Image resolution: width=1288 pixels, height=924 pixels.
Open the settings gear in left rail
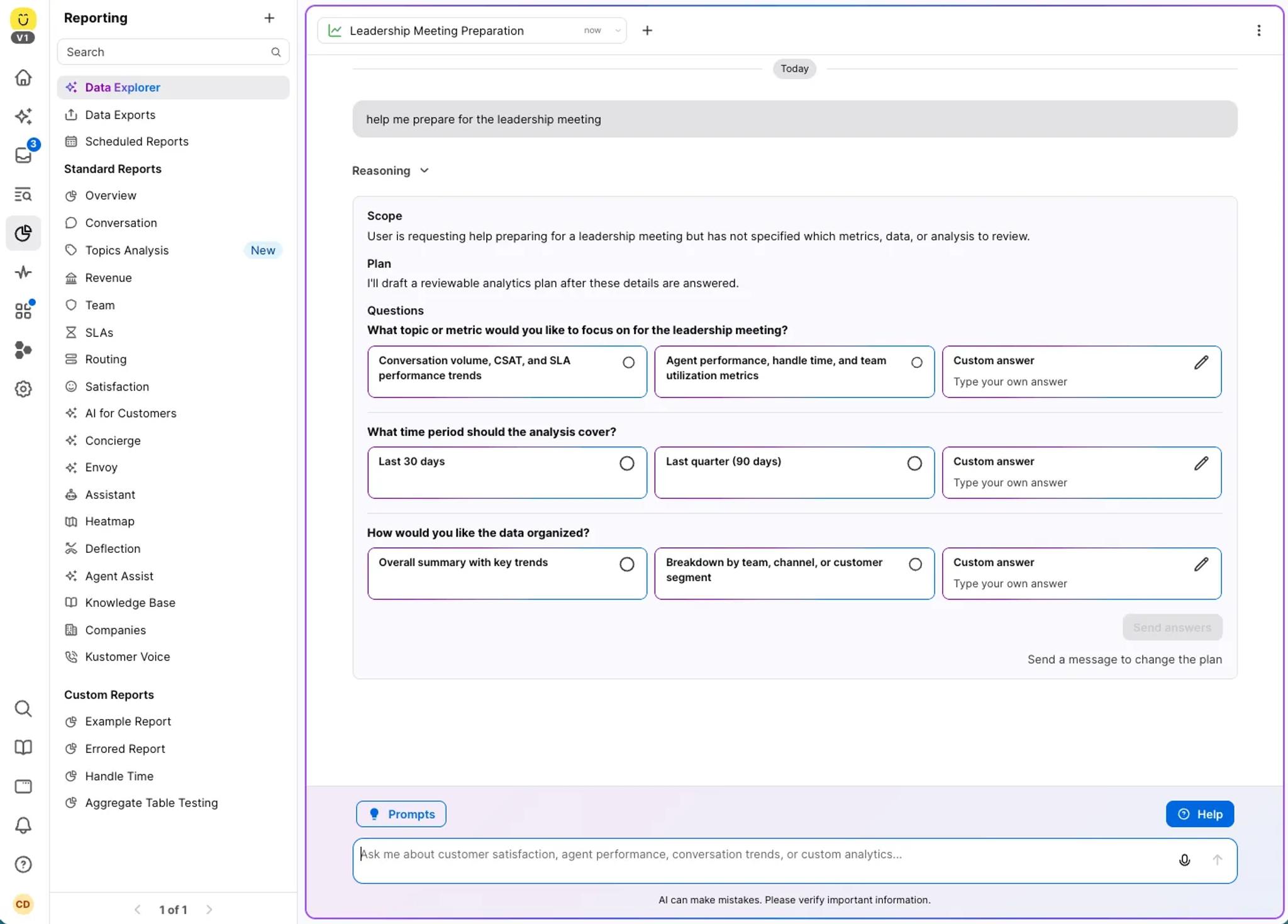pos(23,389)
